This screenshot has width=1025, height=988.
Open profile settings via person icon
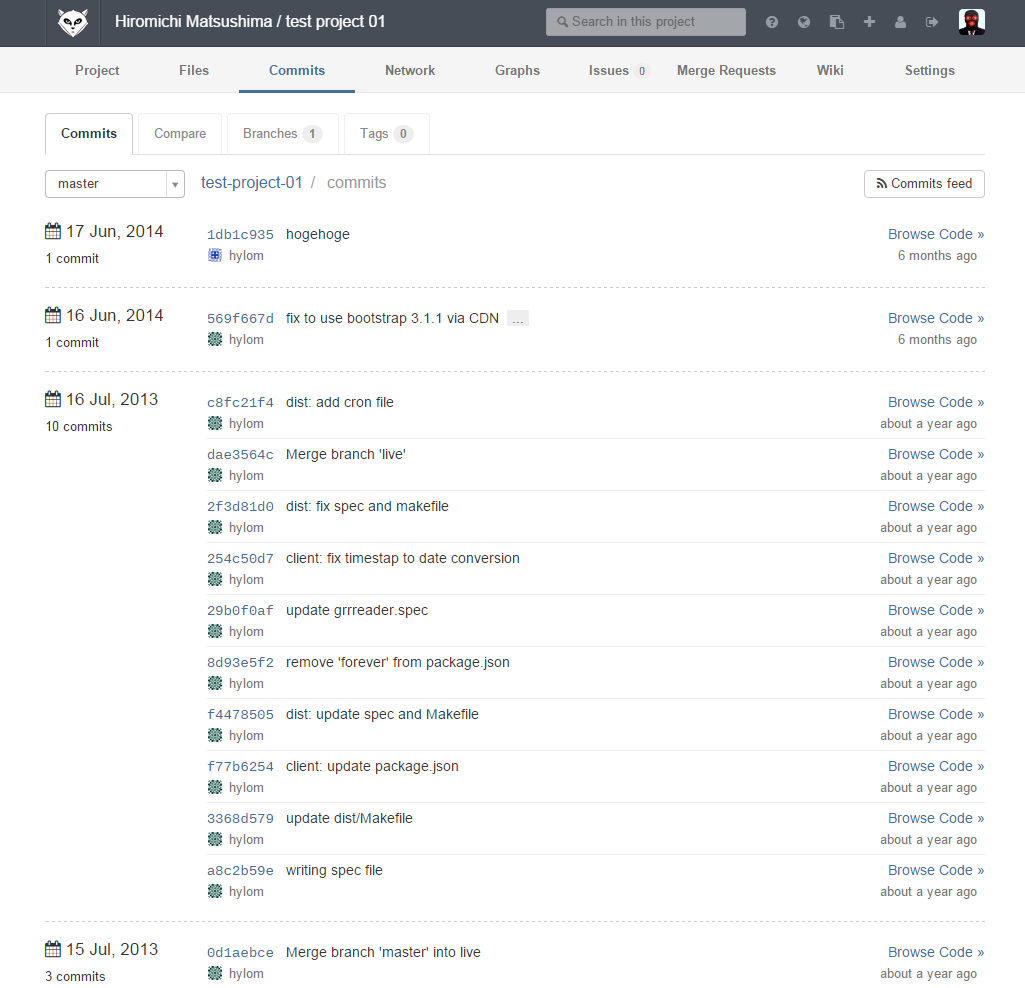pos(900,22)
